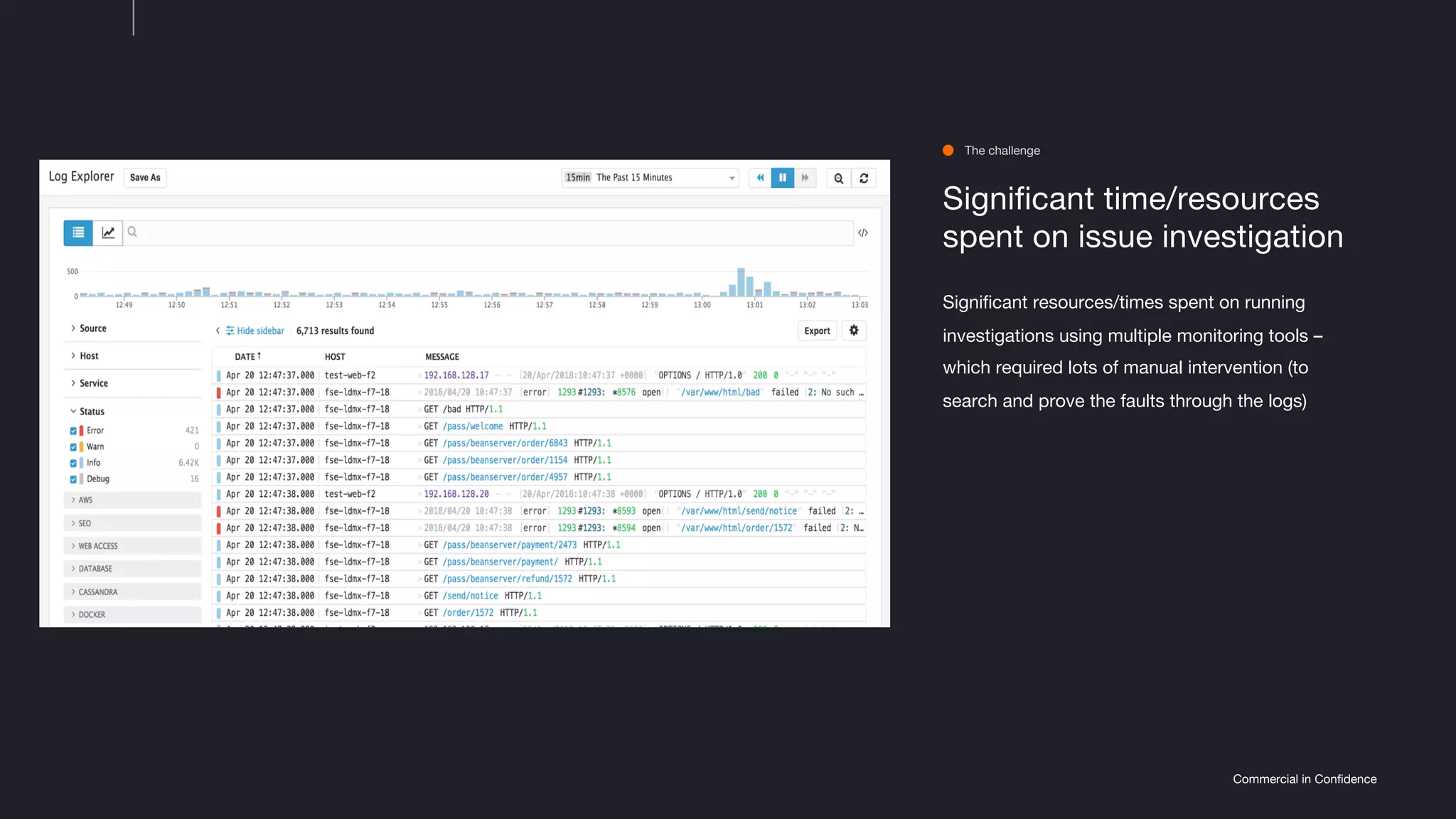Open the /pass/beanserver/order/4957 log row
This screenshot has width=1456, height=819.
(540, 478)
